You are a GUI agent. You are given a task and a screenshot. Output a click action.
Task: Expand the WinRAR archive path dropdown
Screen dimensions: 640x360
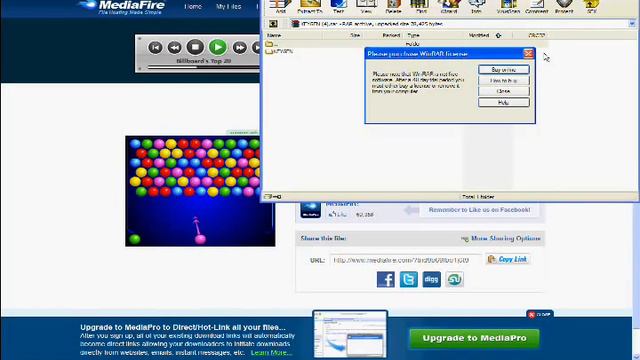point(632,24)
